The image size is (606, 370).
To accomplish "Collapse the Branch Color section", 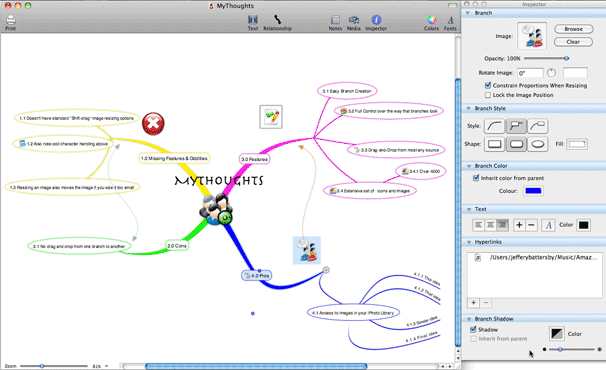I will 469,166.
